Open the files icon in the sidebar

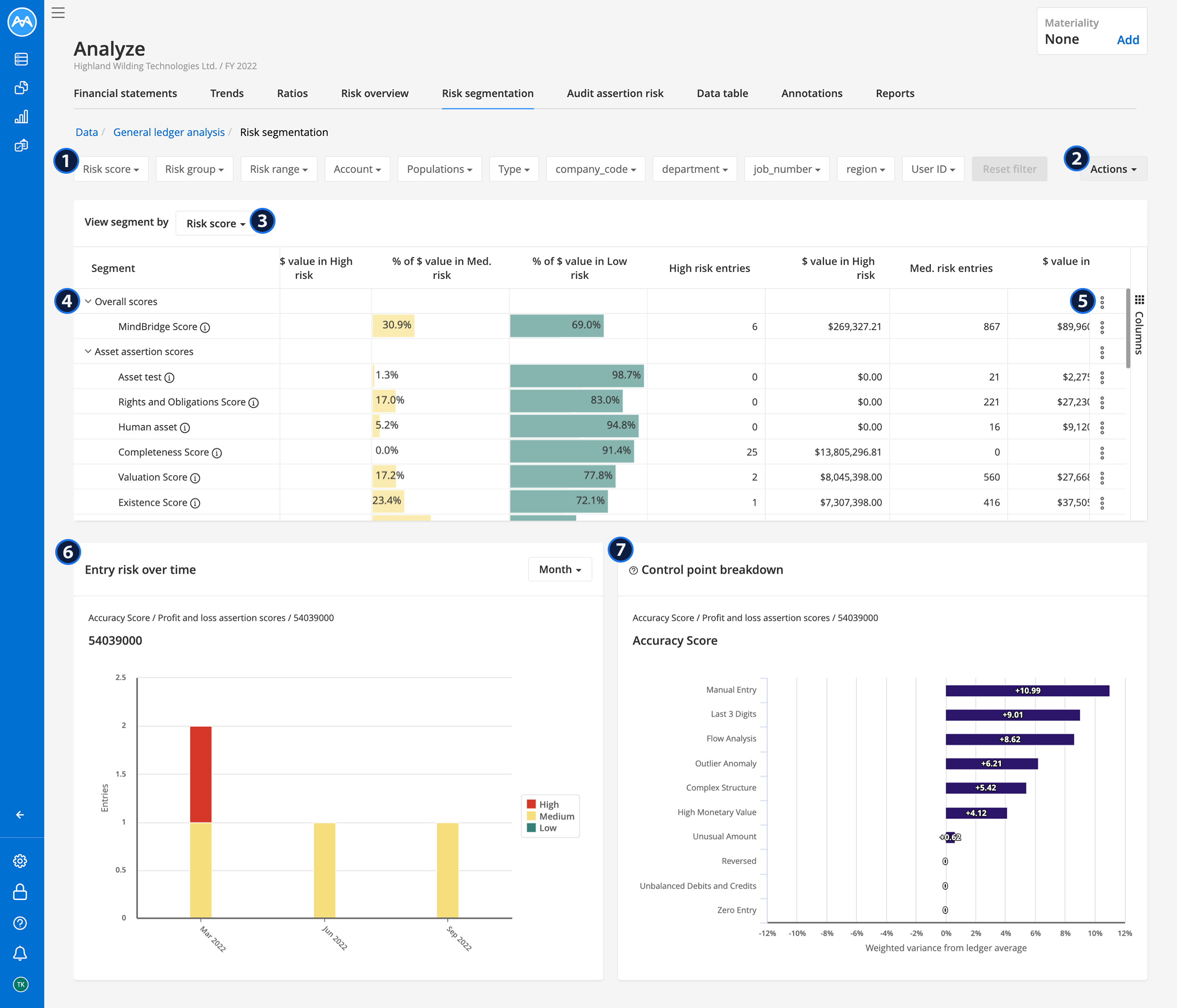(22, 88)
